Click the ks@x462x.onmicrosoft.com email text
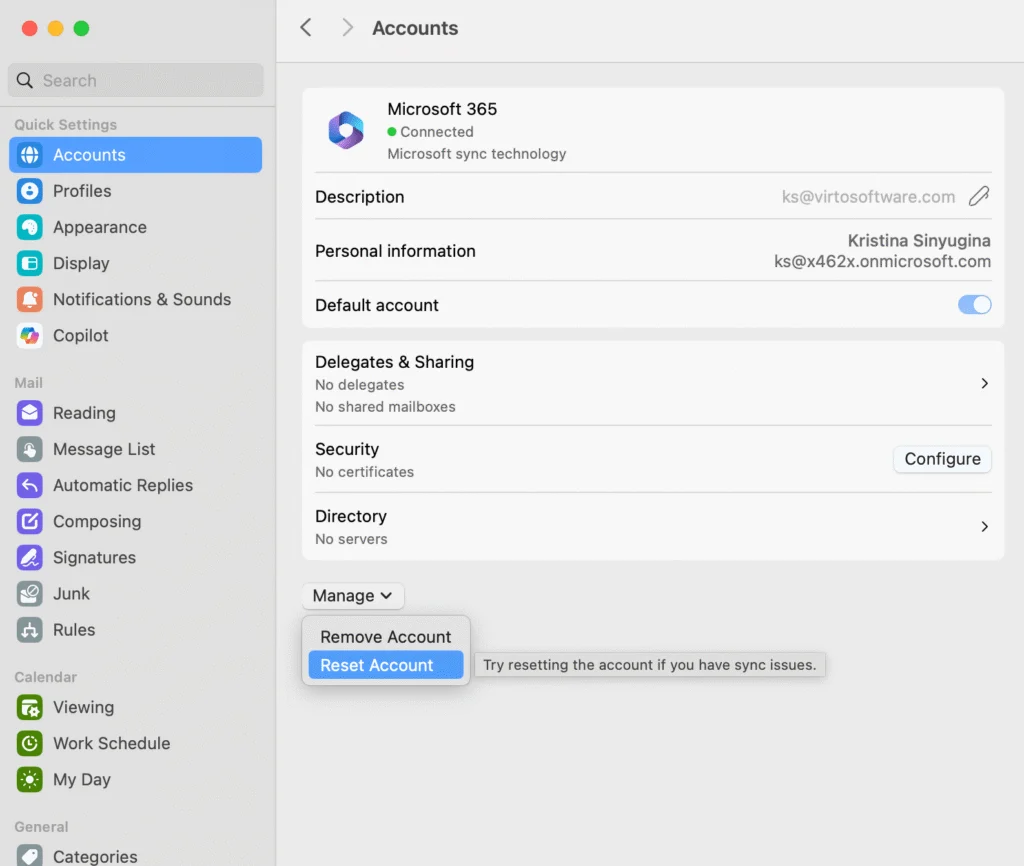Screen dimensions: 1024x866 pos(882,261)
